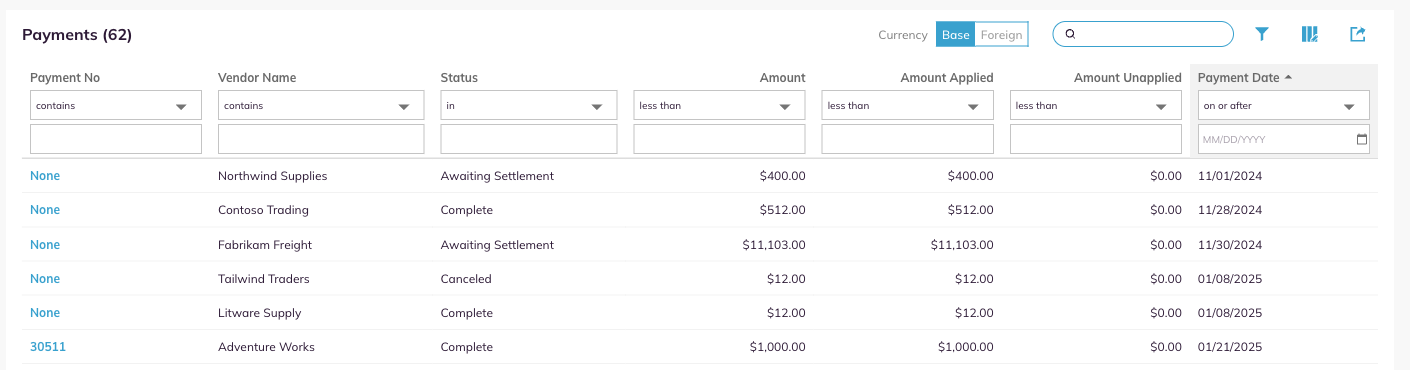Screen dimensions: 1410x370
Task: Click the Amount filter value field
Action: 719,139
